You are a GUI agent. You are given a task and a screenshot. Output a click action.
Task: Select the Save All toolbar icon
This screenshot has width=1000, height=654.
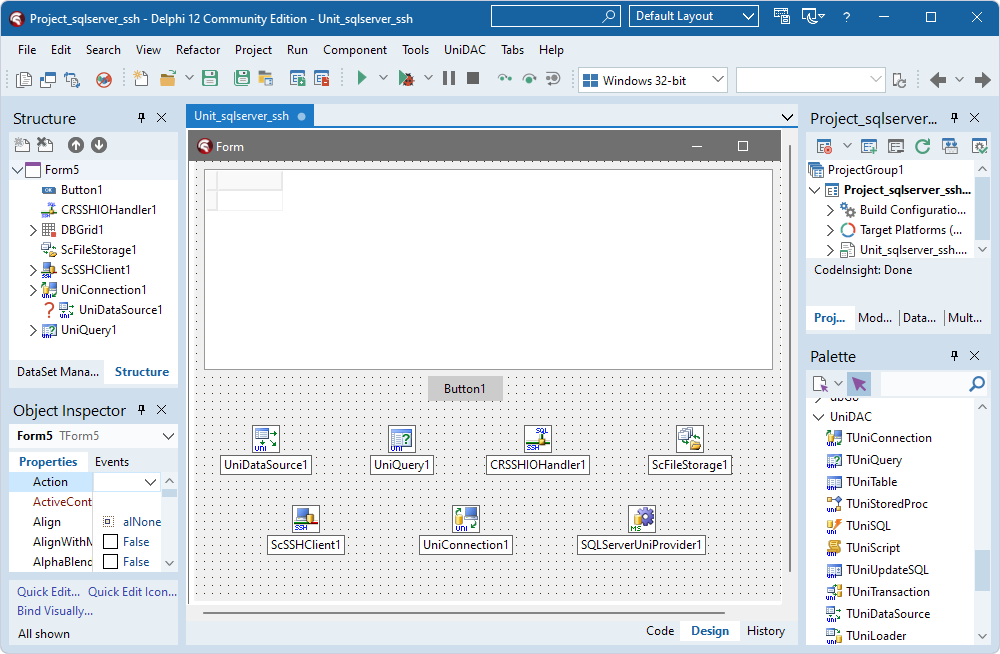click(x=241, y=77)
